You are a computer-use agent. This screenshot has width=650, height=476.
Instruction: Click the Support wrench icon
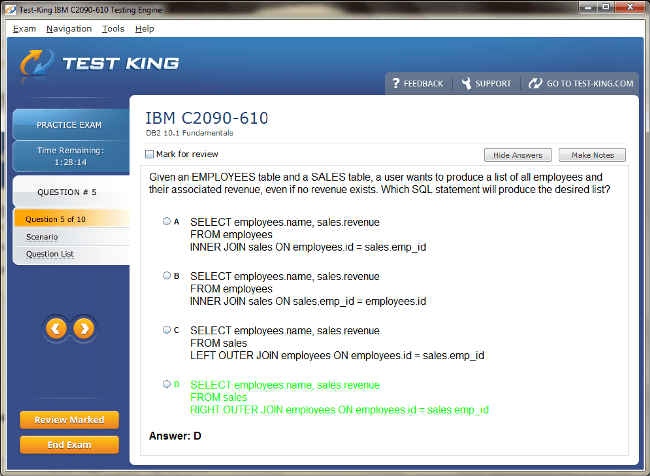point(467,83)
